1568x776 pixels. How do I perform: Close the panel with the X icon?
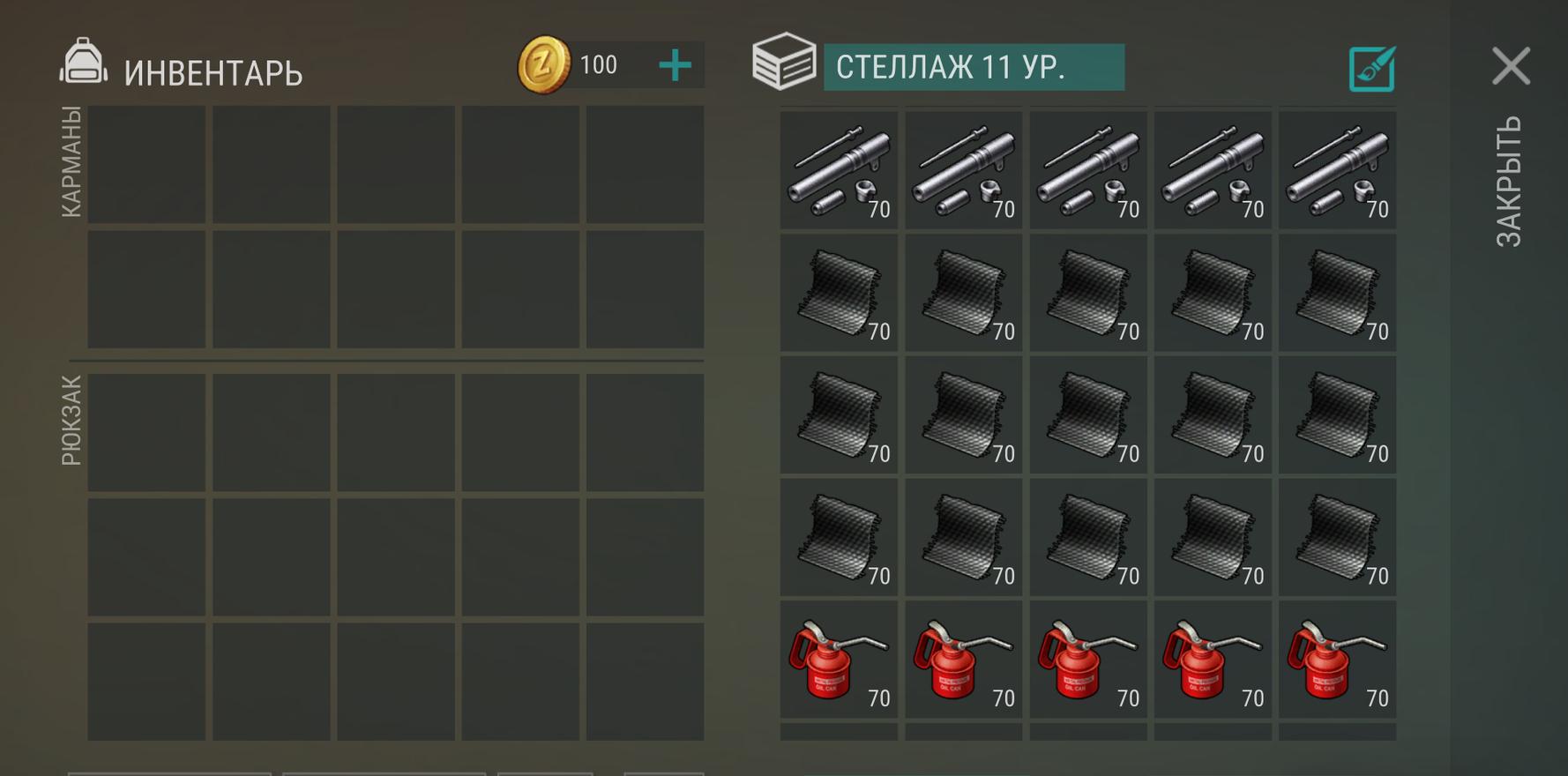(x=1511, y=66)
